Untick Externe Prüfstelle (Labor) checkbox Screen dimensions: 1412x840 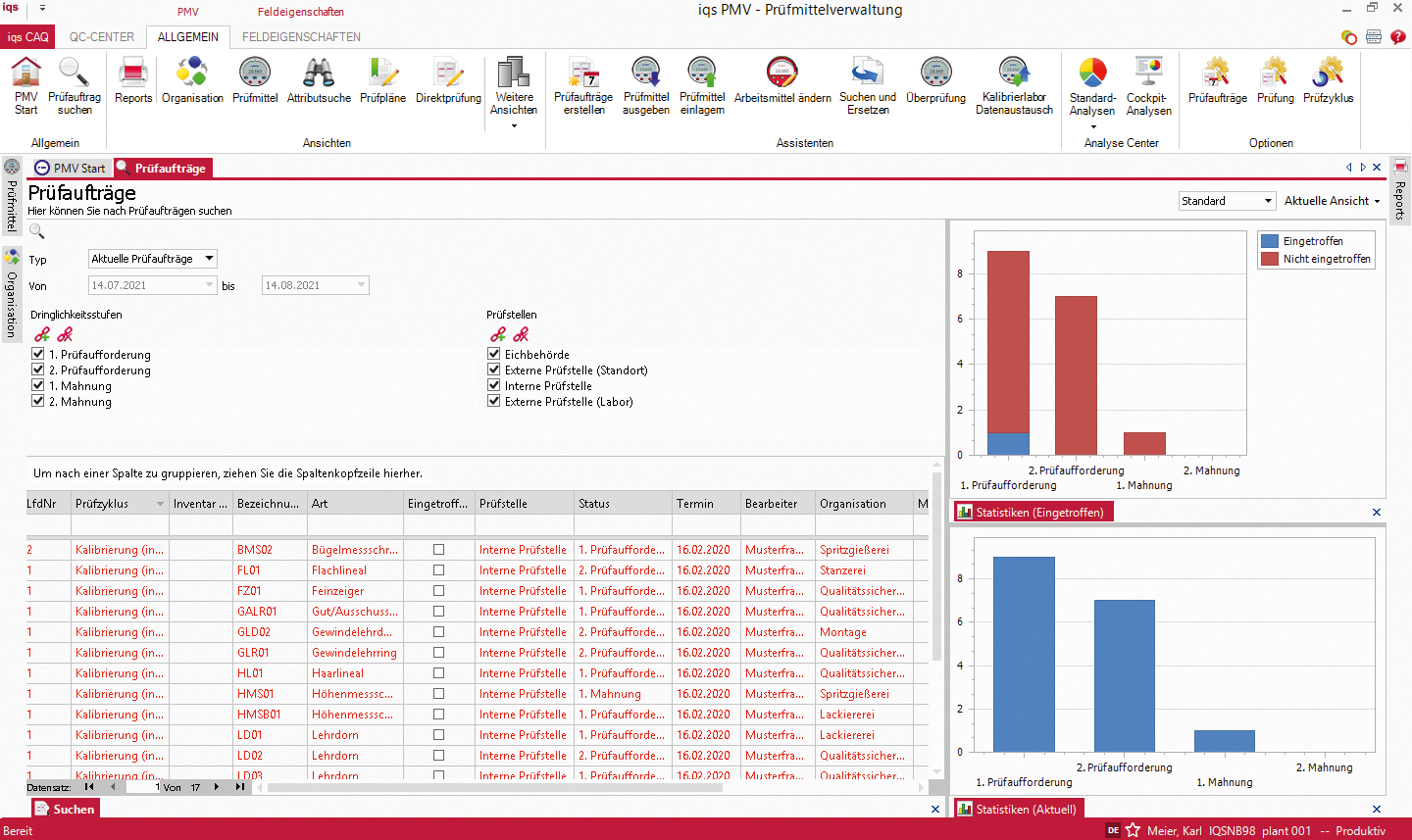tap(494, 402)
